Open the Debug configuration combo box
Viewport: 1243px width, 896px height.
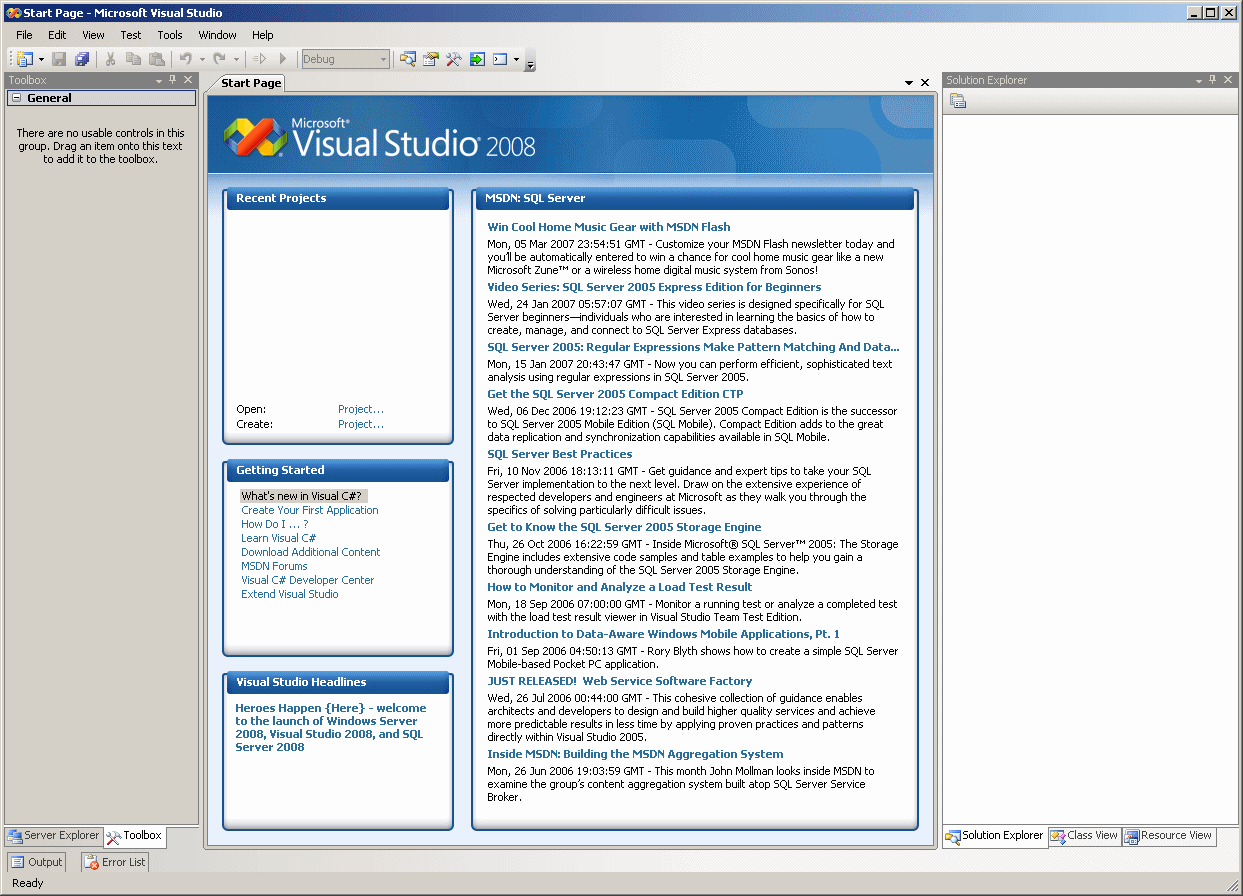tap(345, 59)
